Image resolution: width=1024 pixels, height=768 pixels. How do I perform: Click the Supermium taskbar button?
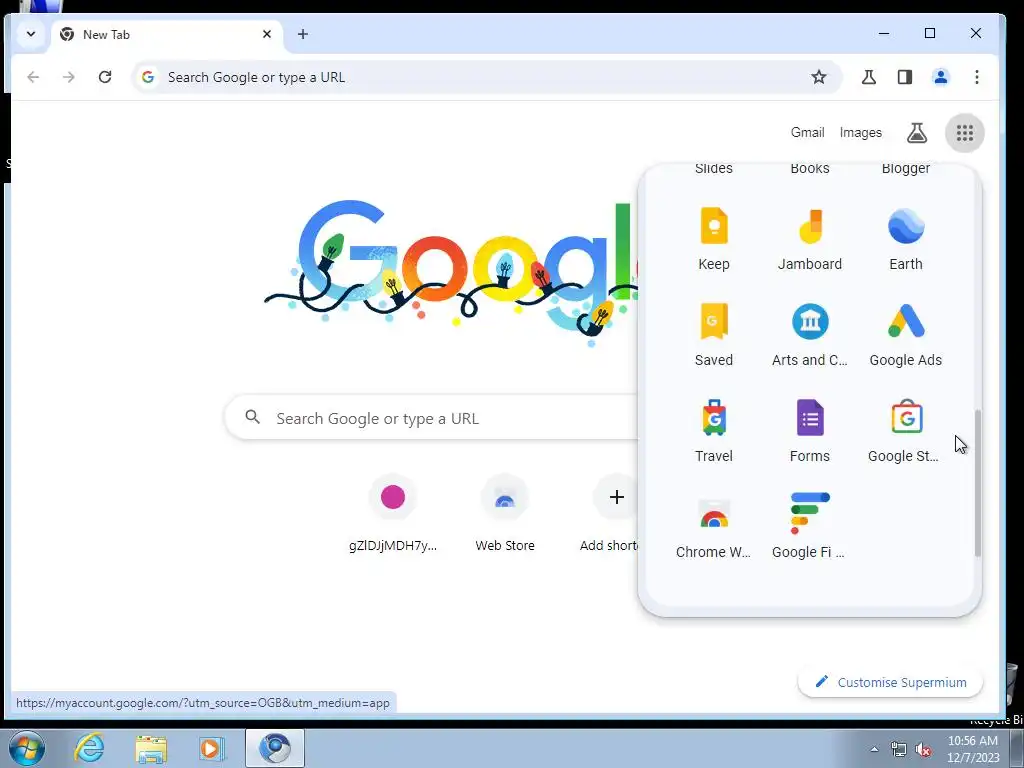[x=275, y=748]
